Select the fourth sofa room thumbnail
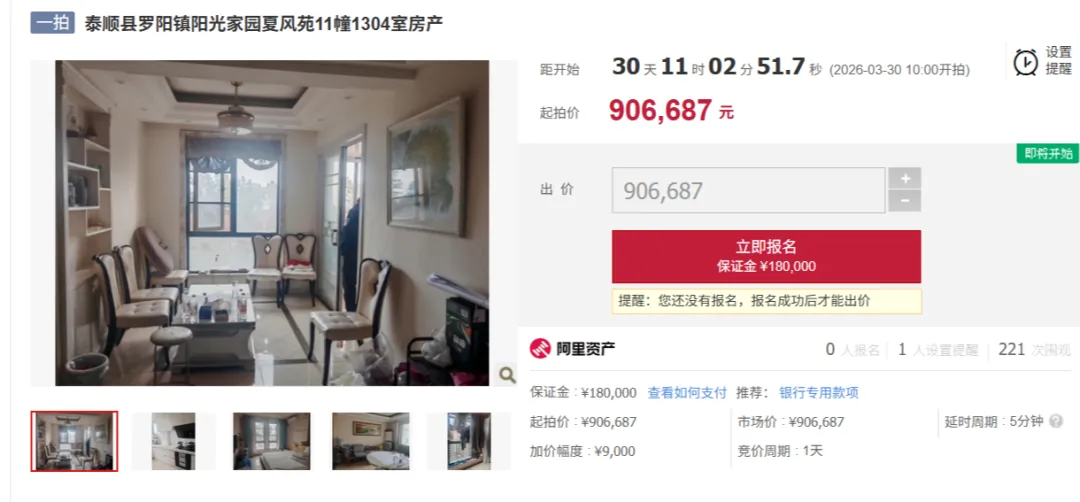 371,441
